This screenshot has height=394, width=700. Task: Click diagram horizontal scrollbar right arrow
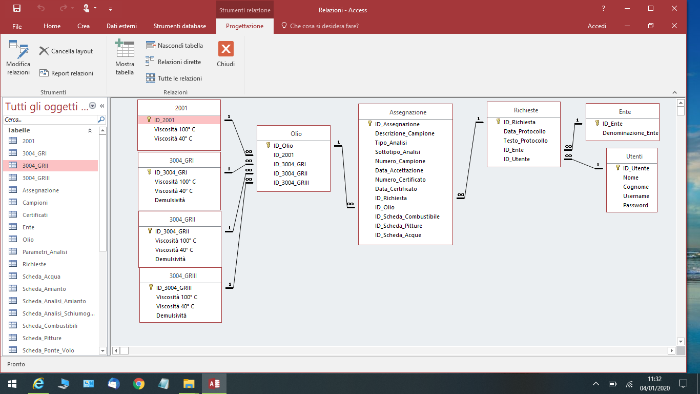[x=671, y=351]
